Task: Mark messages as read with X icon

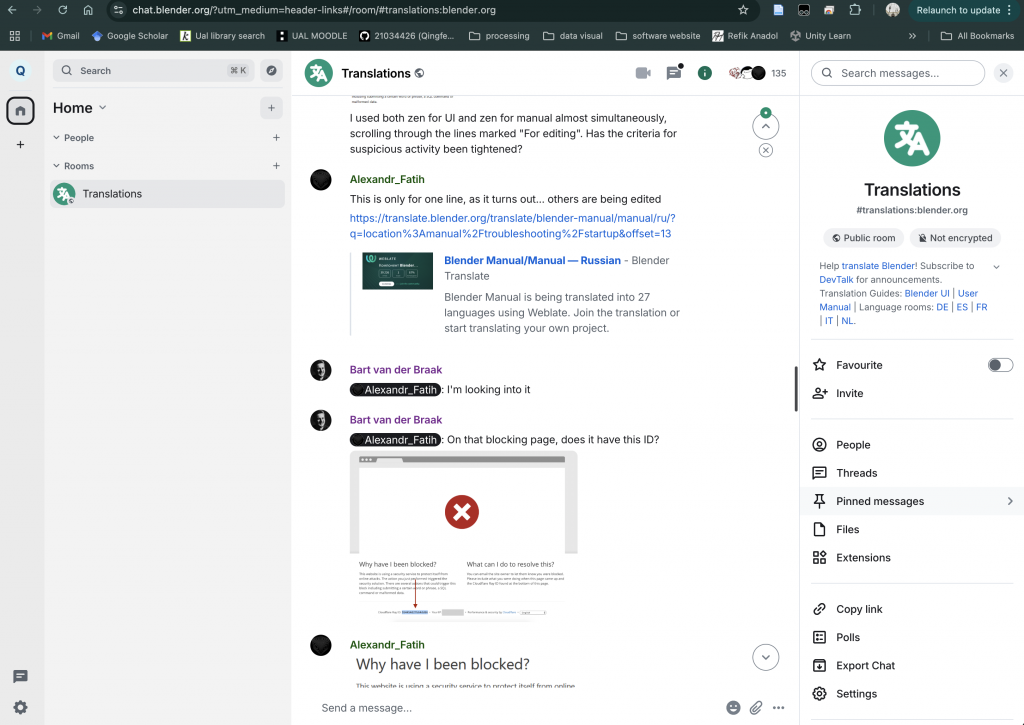Action: pyautogui.click(x=766, y=150)
